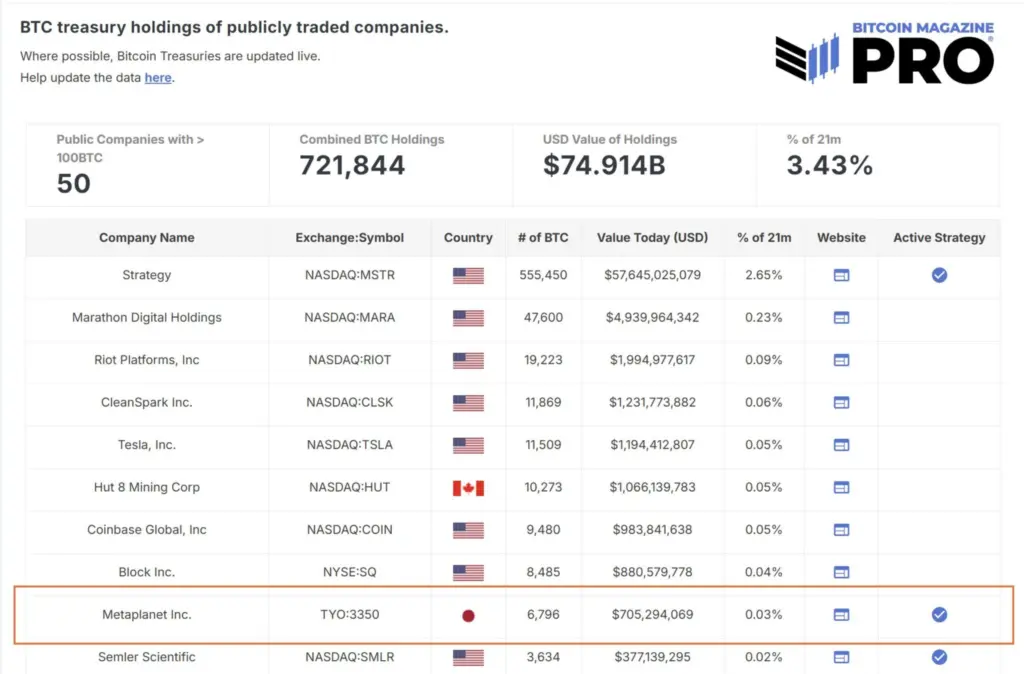Sort by Company Name column header
Image resolution: width=1024 pixels, height=674 pixels.
click(x=147, y=238)
